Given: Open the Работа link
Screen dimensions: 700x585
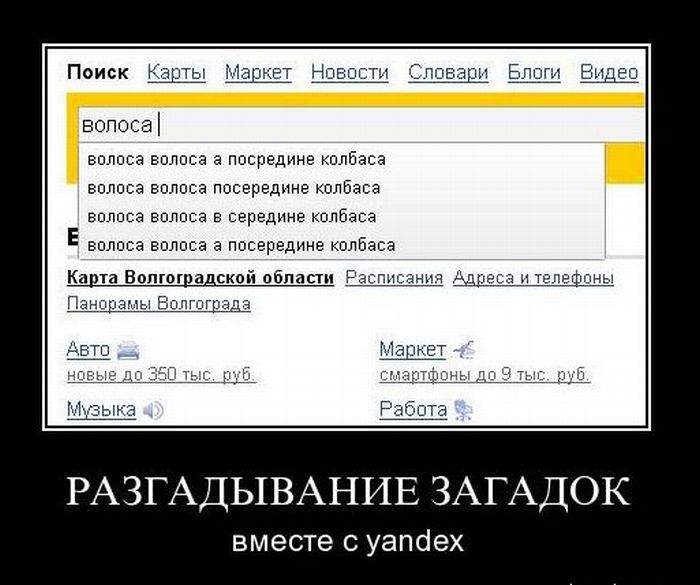Looking at the screenshot, I should (x=413, y=409).
